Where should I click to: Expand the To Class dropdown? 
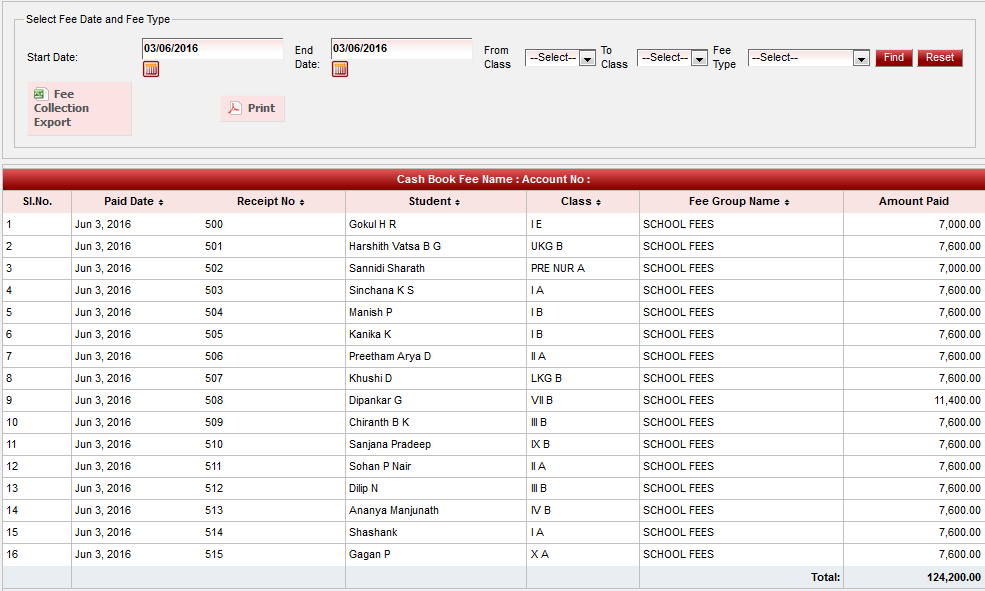click(699, 58)
